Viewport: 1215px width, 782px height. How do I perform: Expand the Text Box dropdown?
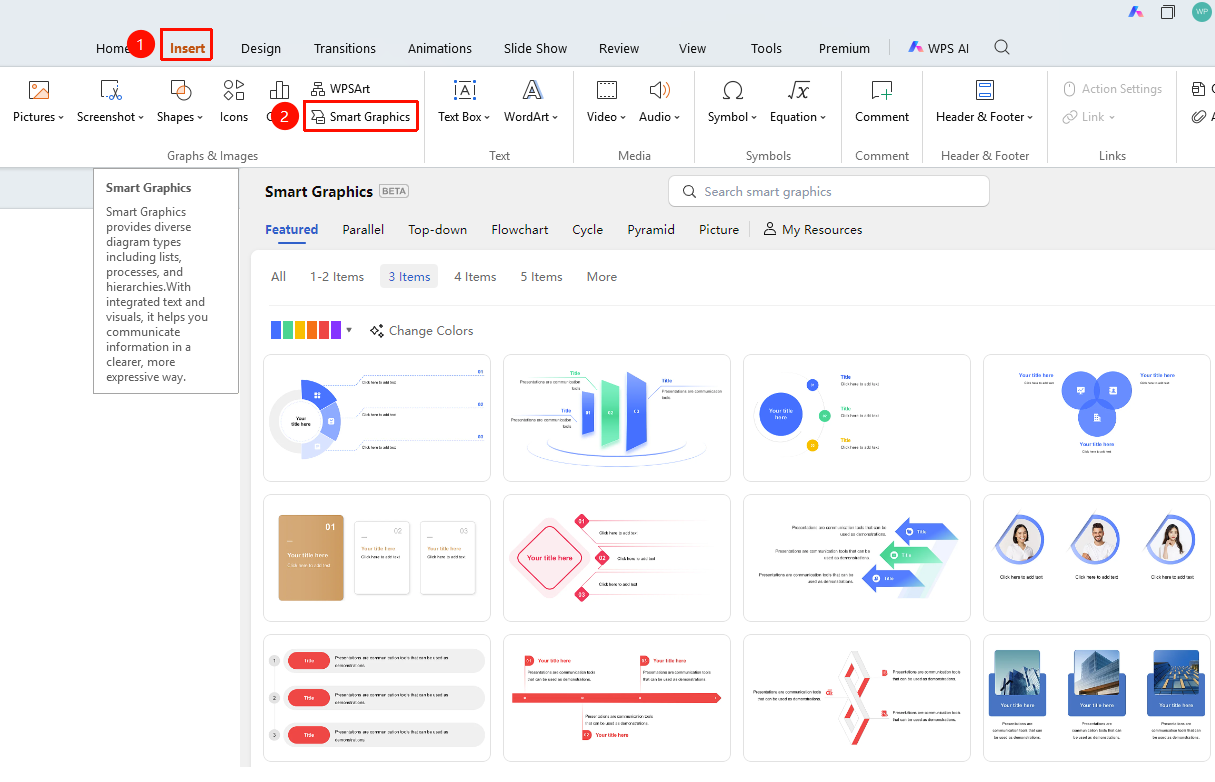click(x=489, y=118)
